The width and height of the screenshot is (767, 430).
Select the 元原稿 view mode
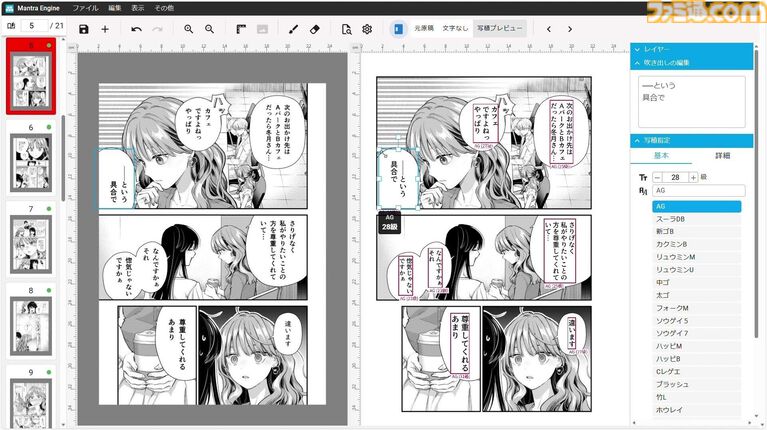pyautogui.click(x=424, y=28)
